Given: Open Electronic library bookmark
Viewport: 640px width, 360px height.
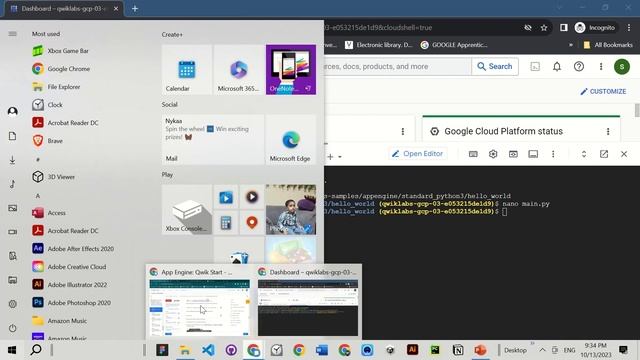Looking at the screenshot, I should [379, 45].
